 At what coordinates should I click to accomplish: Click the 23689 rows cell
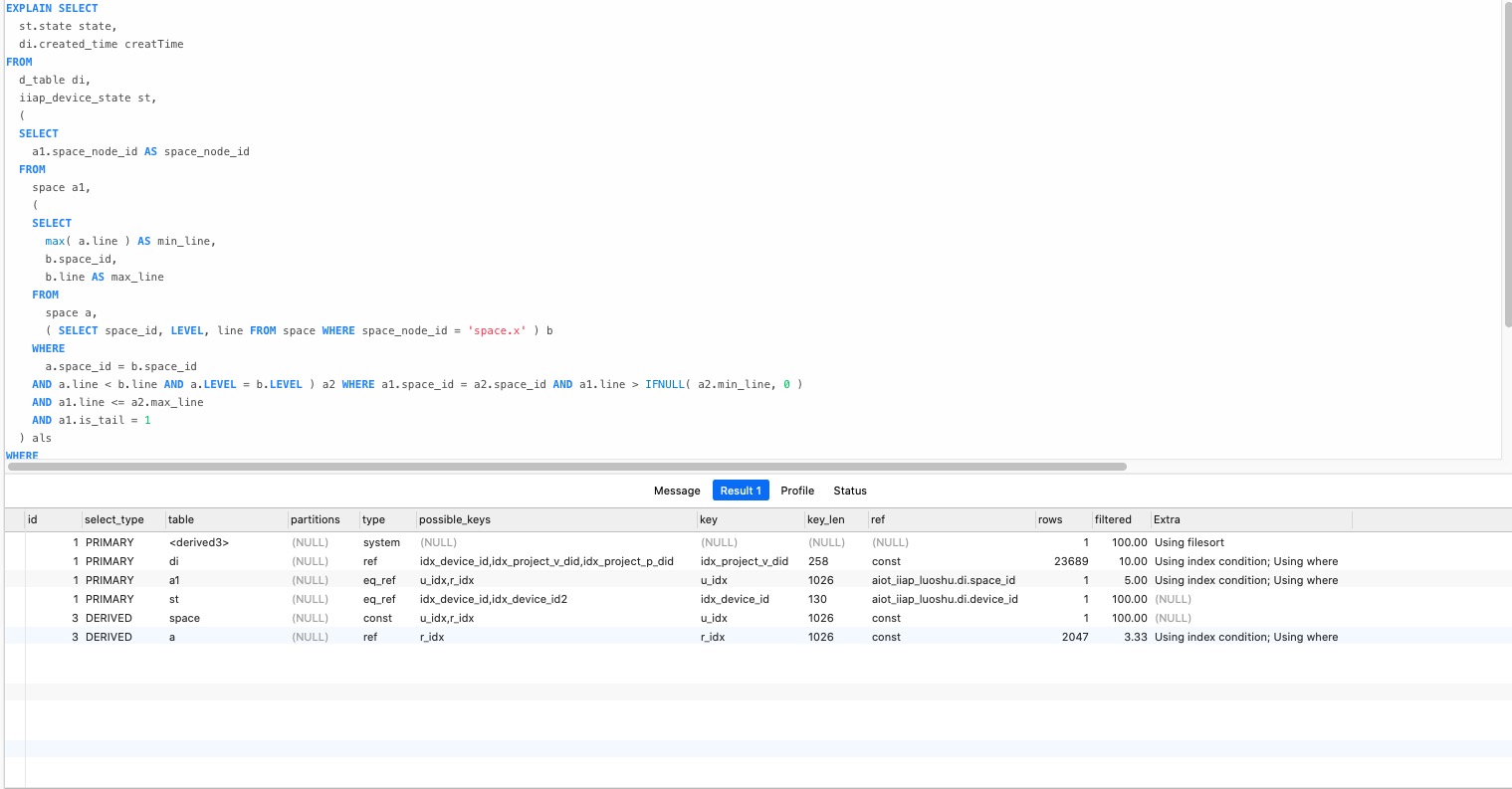tap(1071, 561)
